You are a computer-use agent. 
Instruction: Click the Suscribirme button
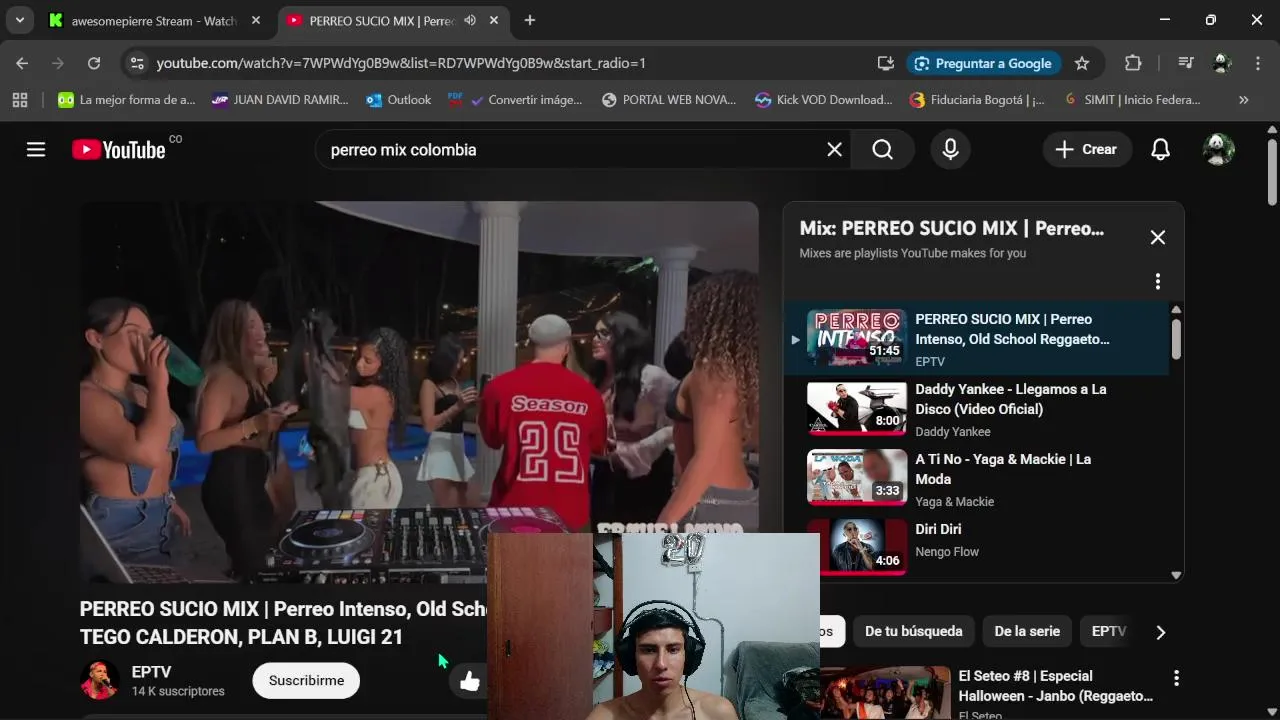[306, 681]
